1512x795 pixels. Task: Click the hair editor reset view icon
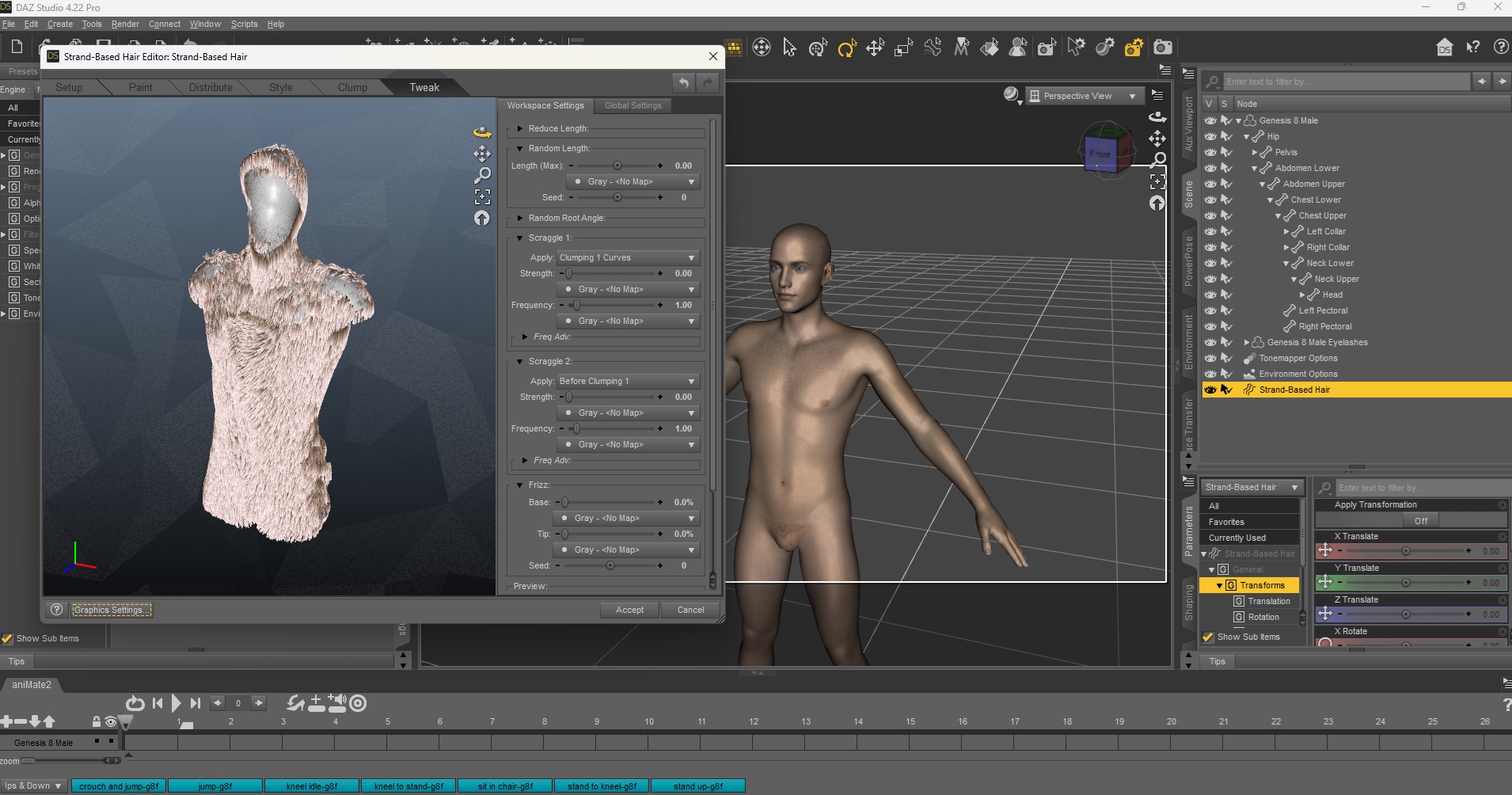coord(481,218)
